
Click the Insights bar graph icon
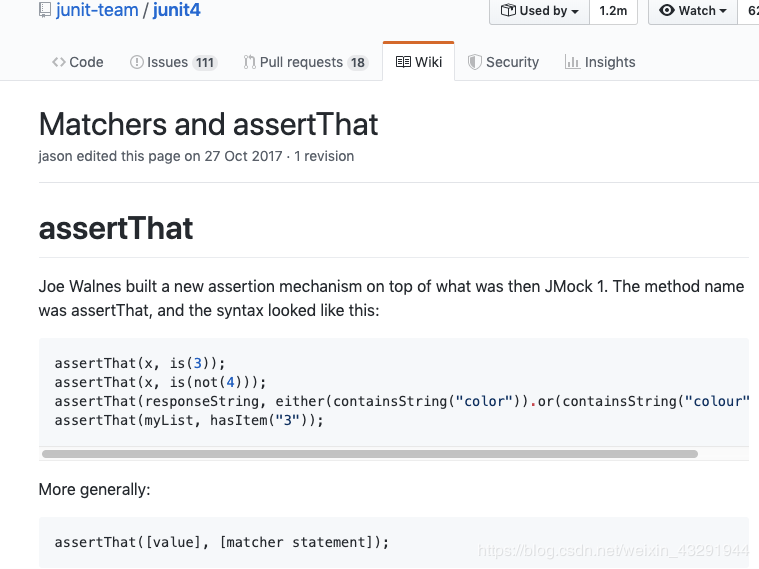pos(572,62)
